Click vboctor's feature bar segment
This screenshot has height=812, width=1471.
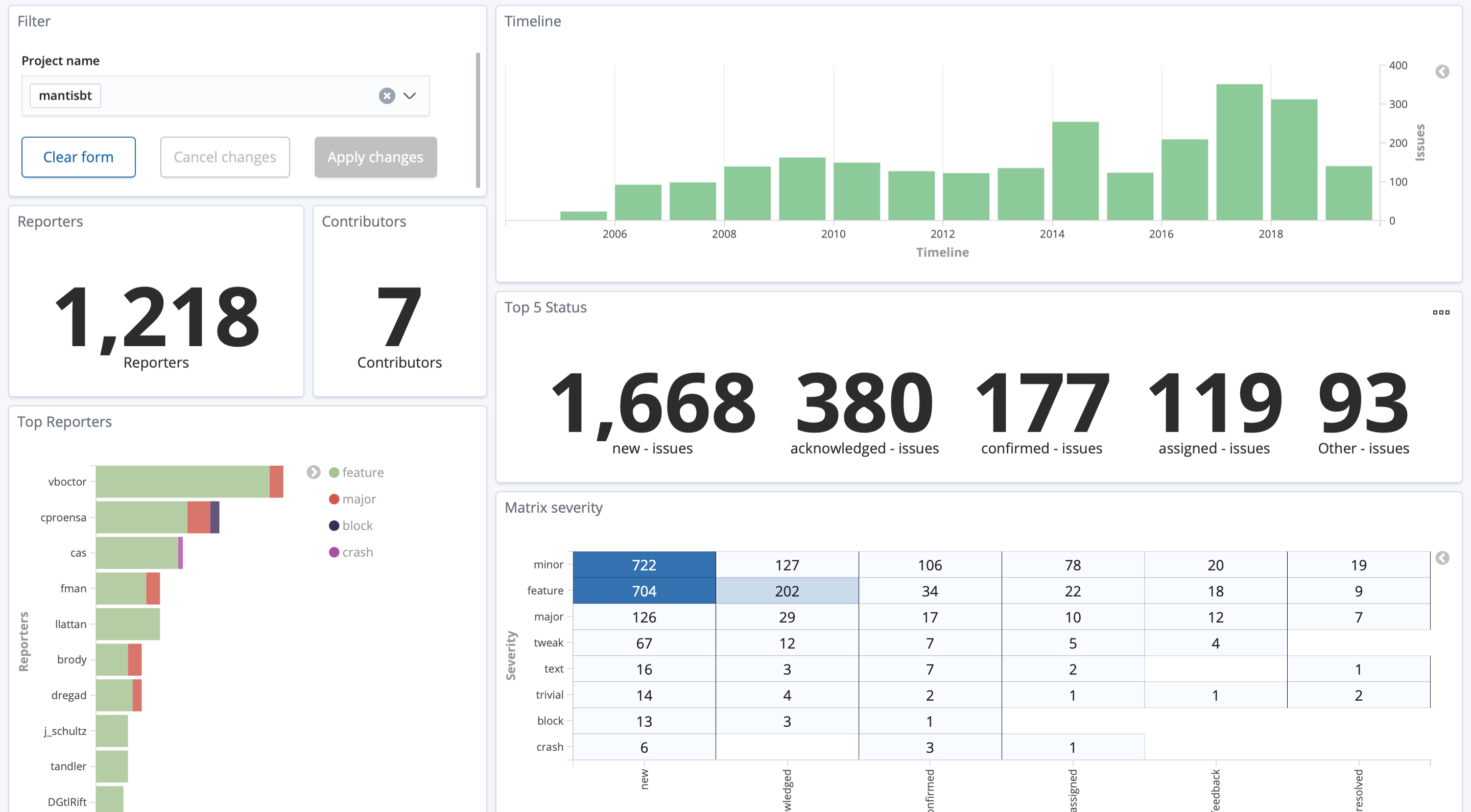tap(182, 482)
